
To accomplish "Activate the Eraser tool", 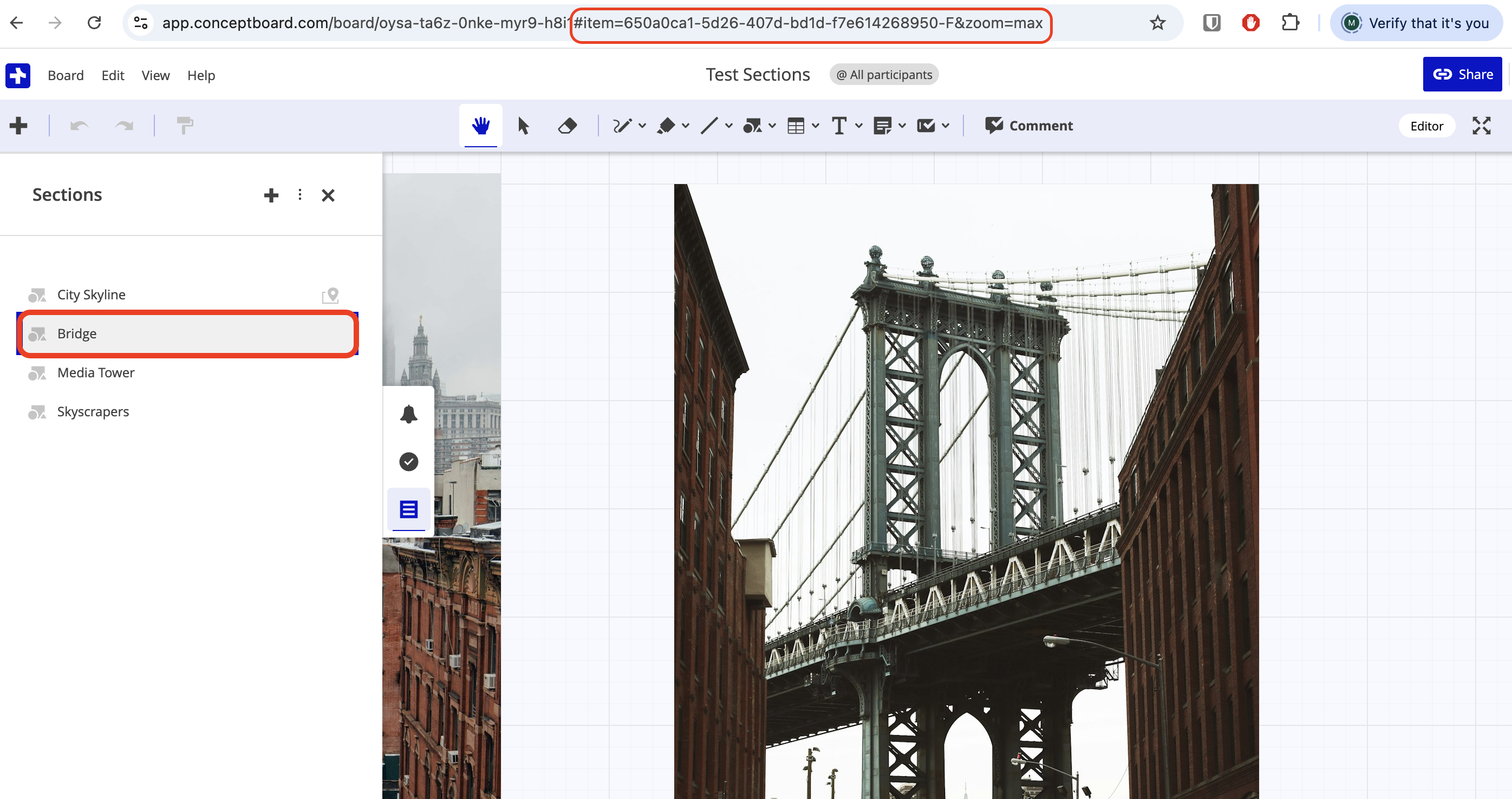I will [x=566, y=125].
